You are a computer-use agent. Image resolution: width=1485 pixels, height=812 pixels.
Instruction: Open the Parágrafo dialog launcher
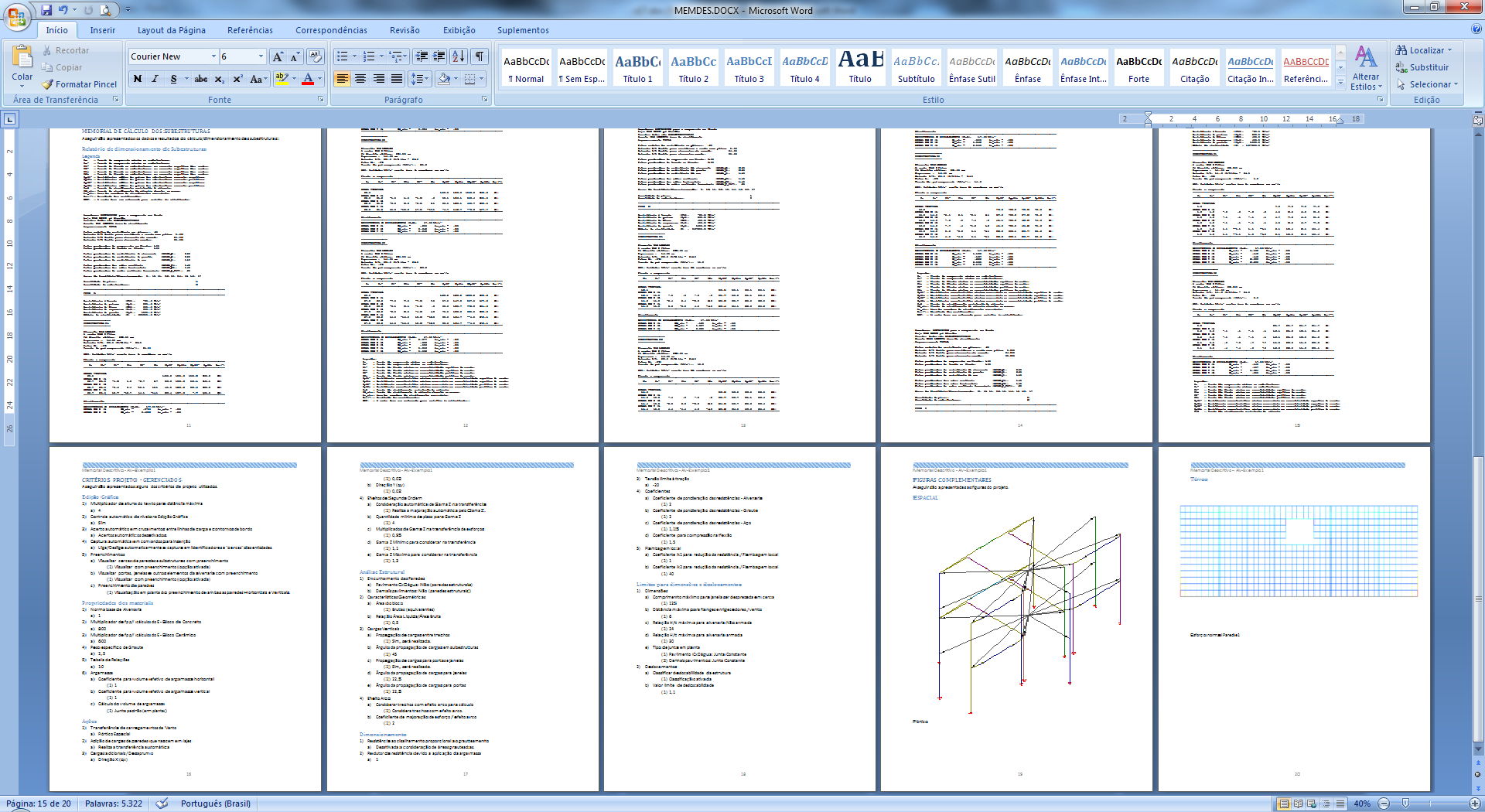point(485,99)
